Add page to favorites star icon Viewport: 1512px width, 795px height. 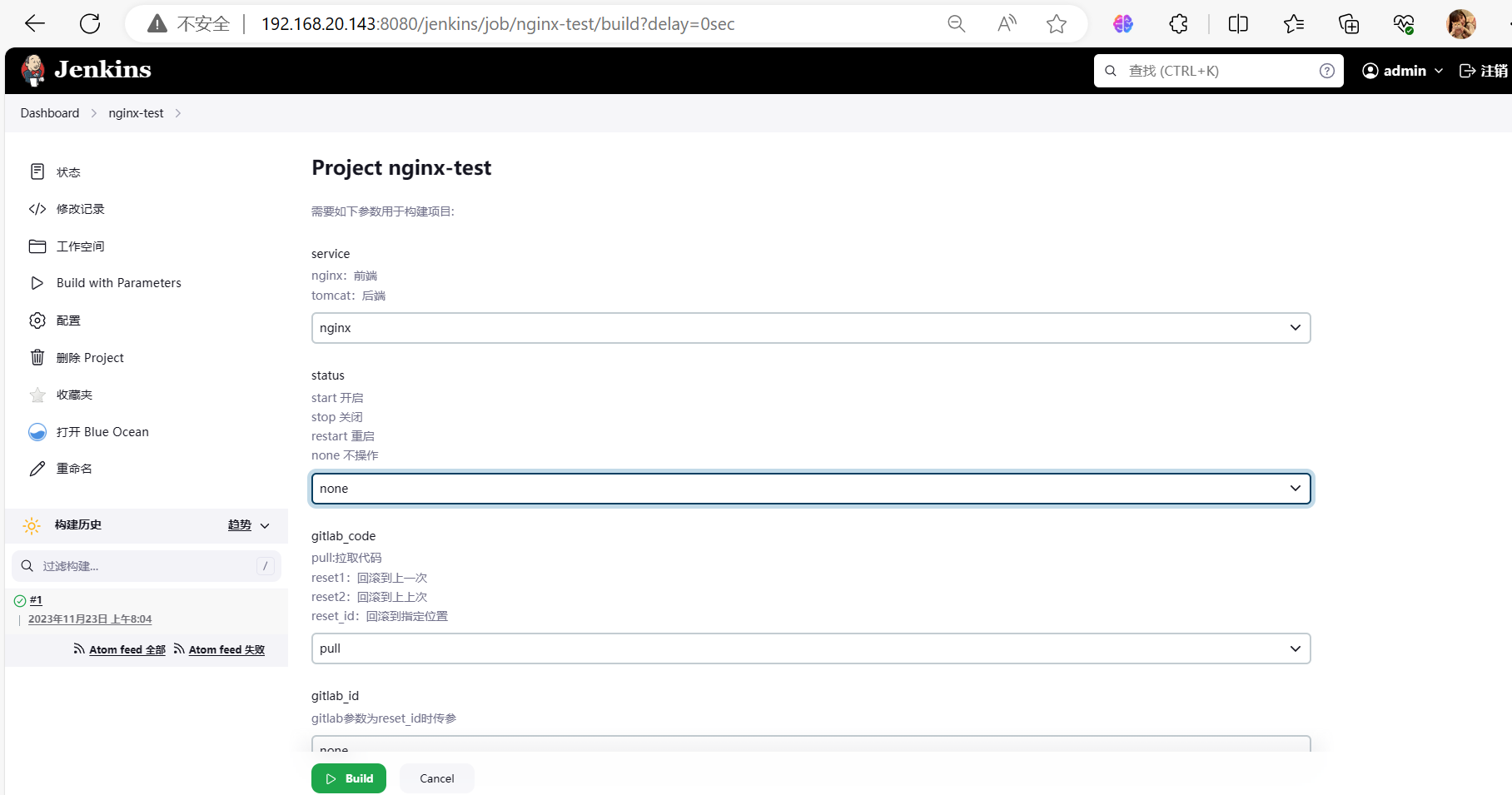(1057, 24)
